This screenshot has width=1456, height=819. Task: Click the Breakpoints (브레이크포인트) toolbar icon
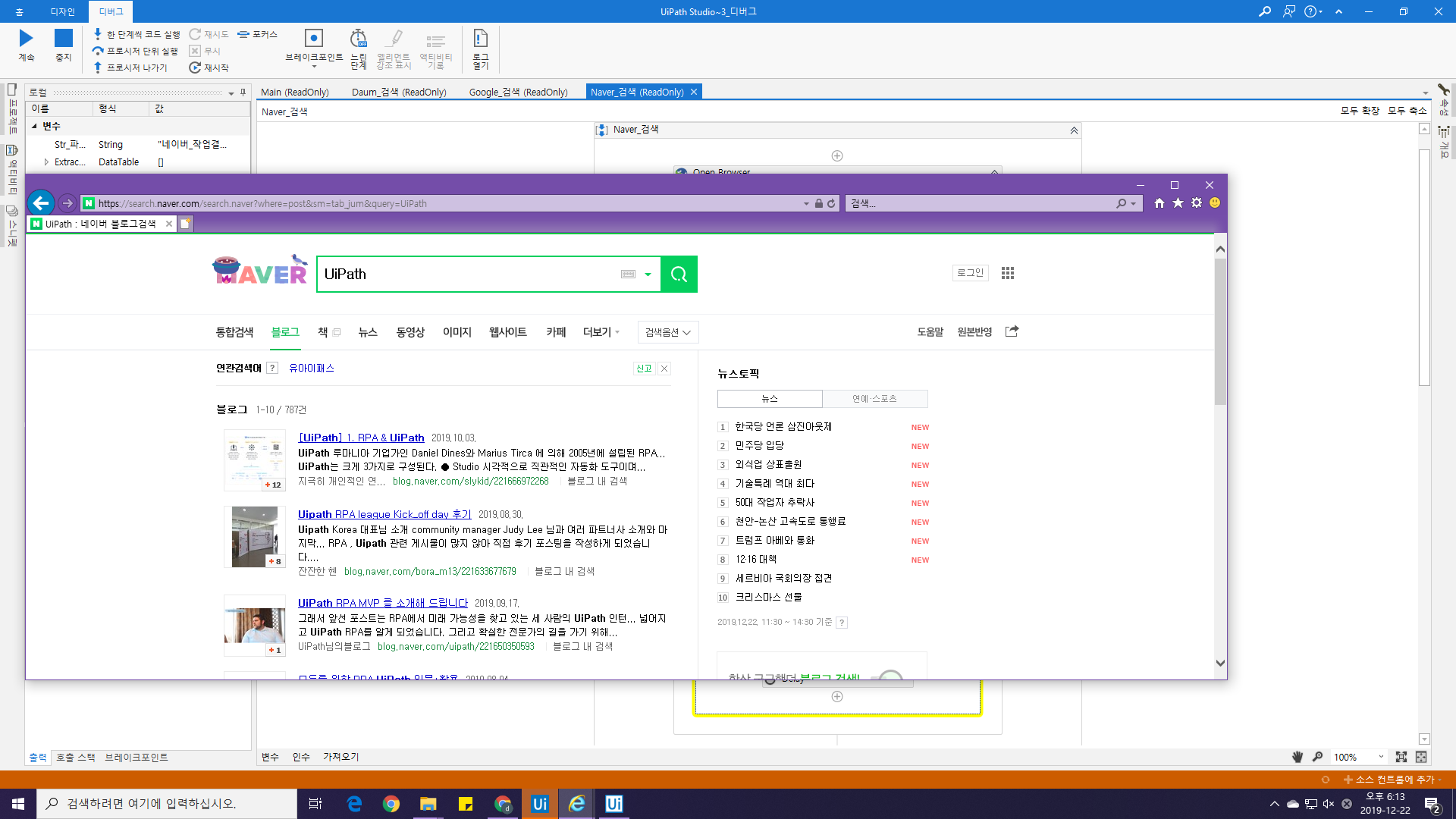pos(313,39)
